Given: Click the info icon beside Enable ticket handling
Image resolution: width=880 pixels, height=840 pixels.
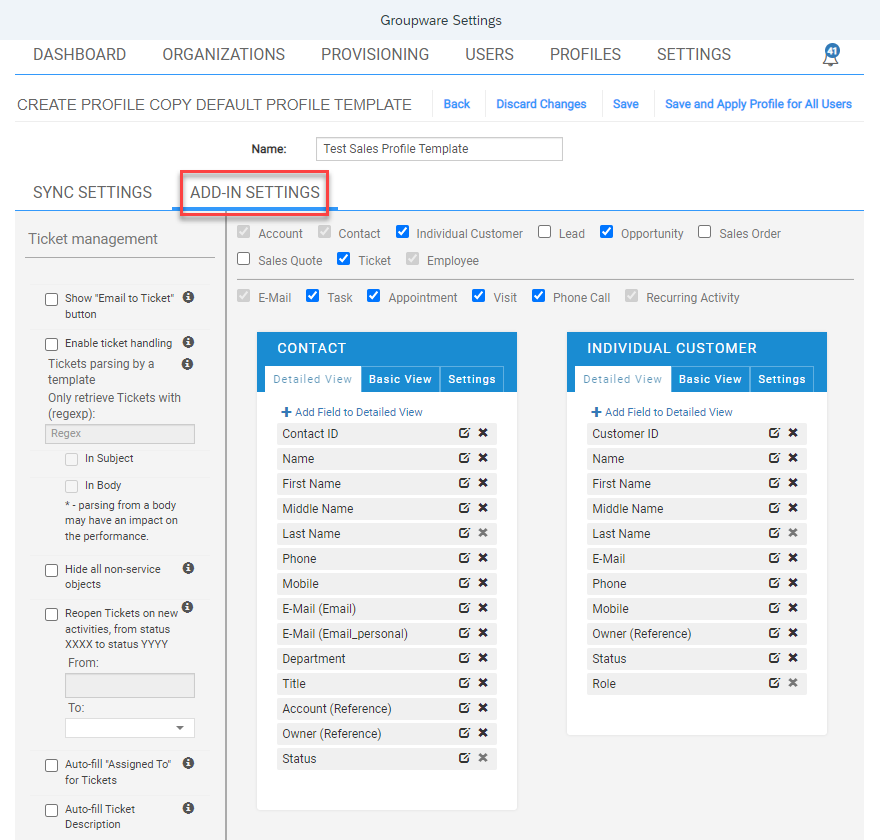Looking at the screenshot, I should 187,341.
